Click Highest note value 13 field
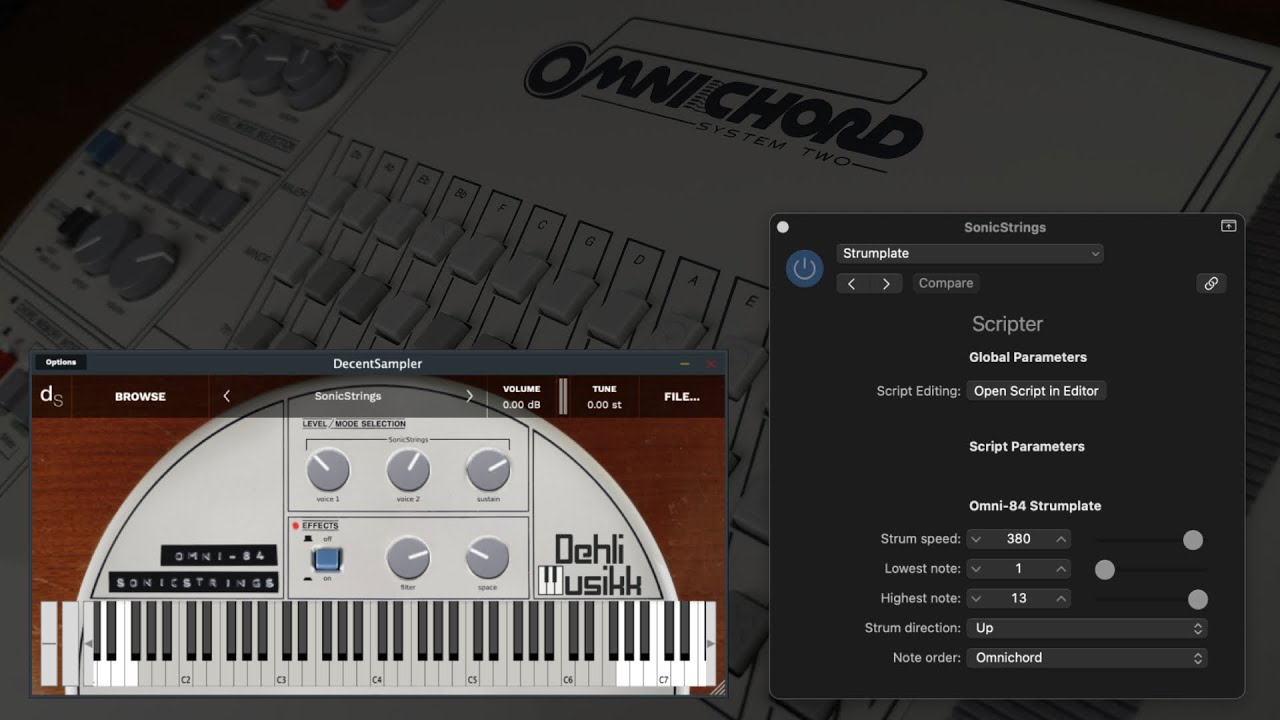 tap(1019, 599)
